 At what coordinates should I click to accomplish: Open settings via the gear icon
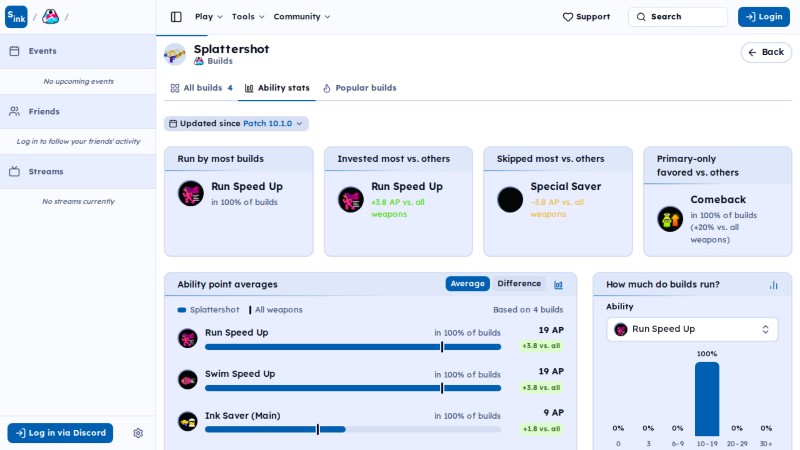[138, 433]
